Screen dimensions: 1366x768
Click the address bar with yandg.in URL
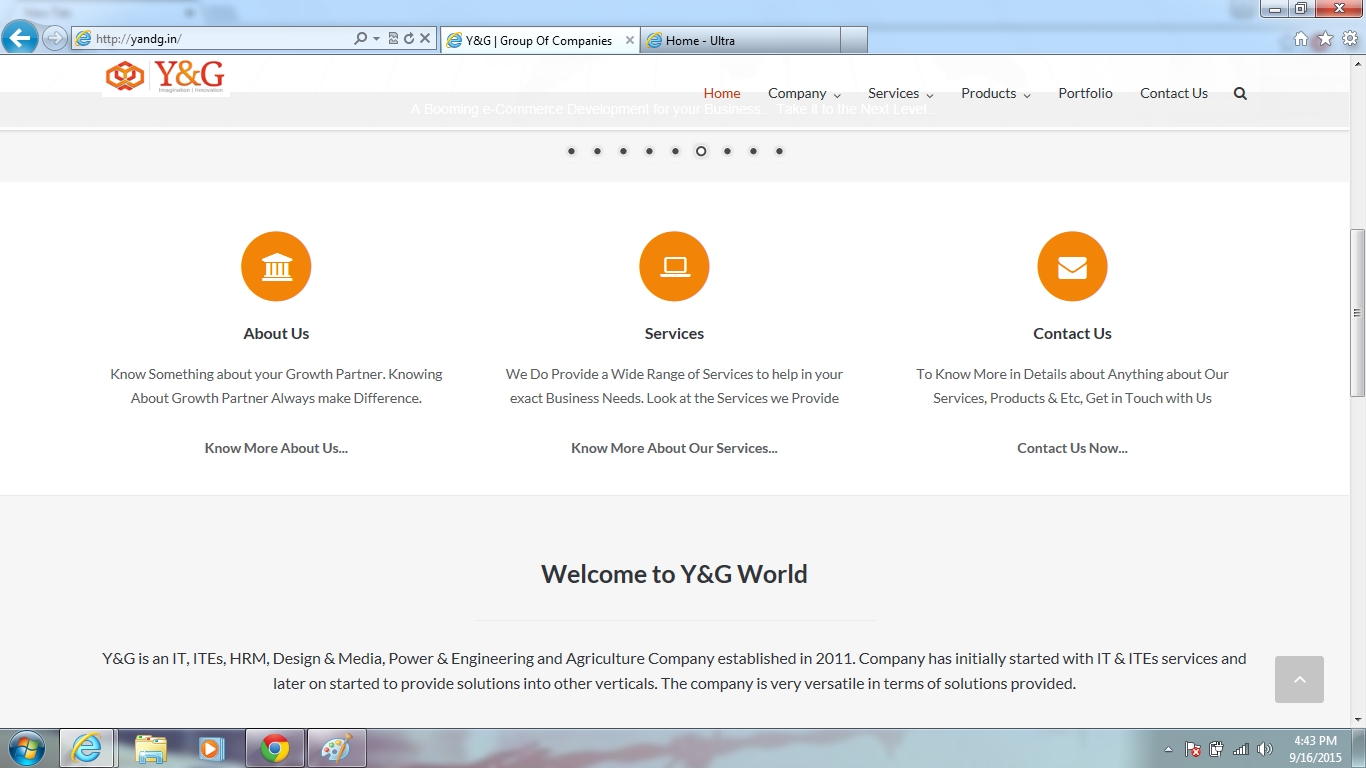[220, 39]
